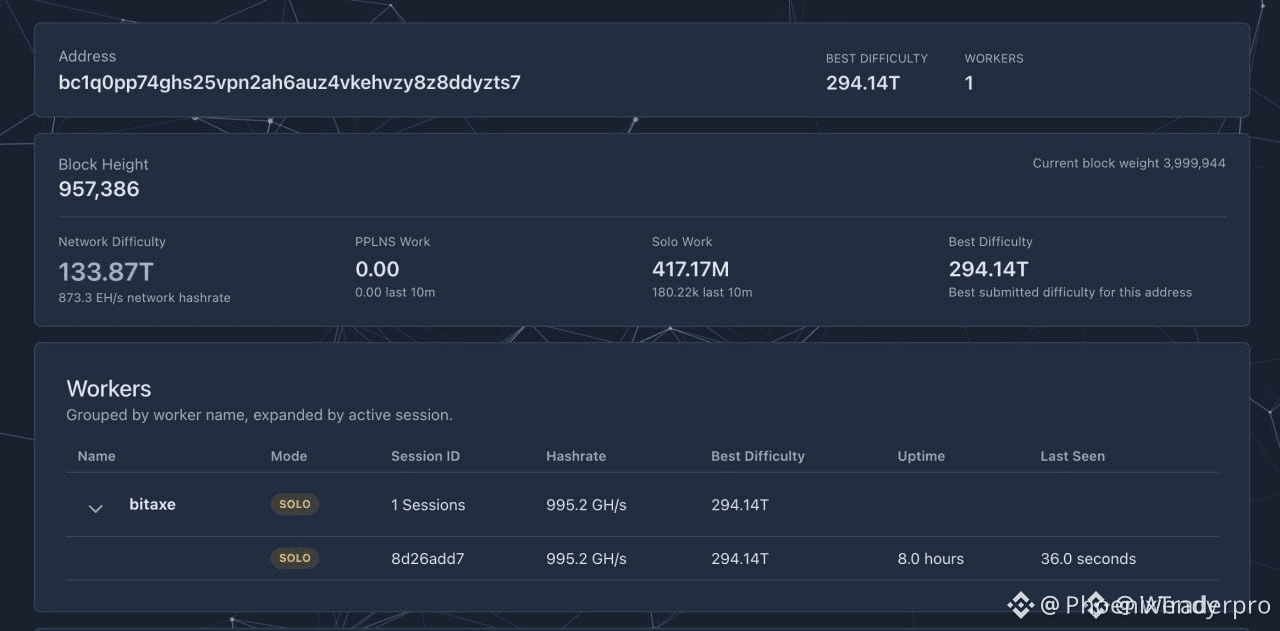Click Best Difficulty label in stats row
Image resolution: width=1280 pixels, height=631 pixels.
point(991,242)
